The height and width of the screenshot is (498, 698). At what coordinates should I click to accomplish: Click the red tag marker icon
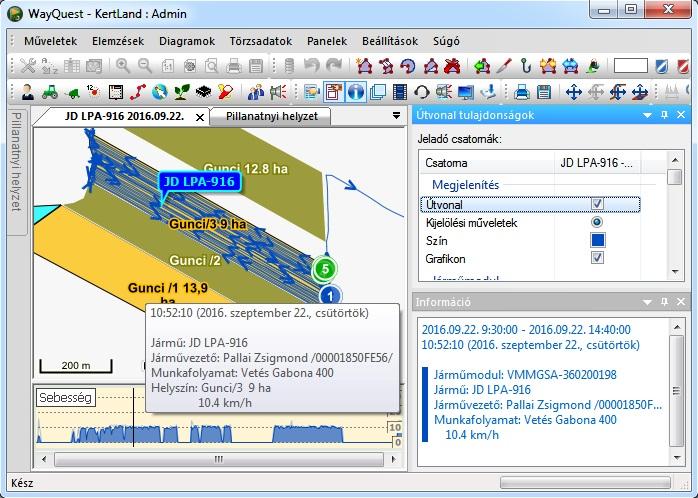[225, 92]
